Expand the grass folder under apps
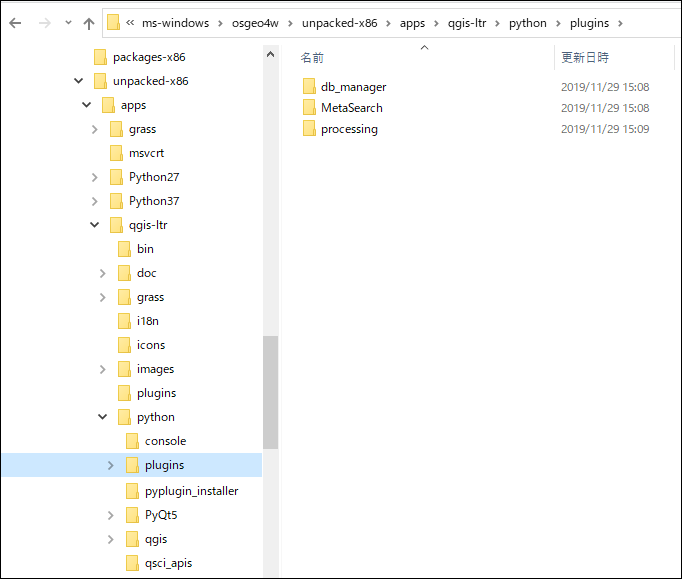Viewport: 682px width, 579px height. tap(94, 129)
